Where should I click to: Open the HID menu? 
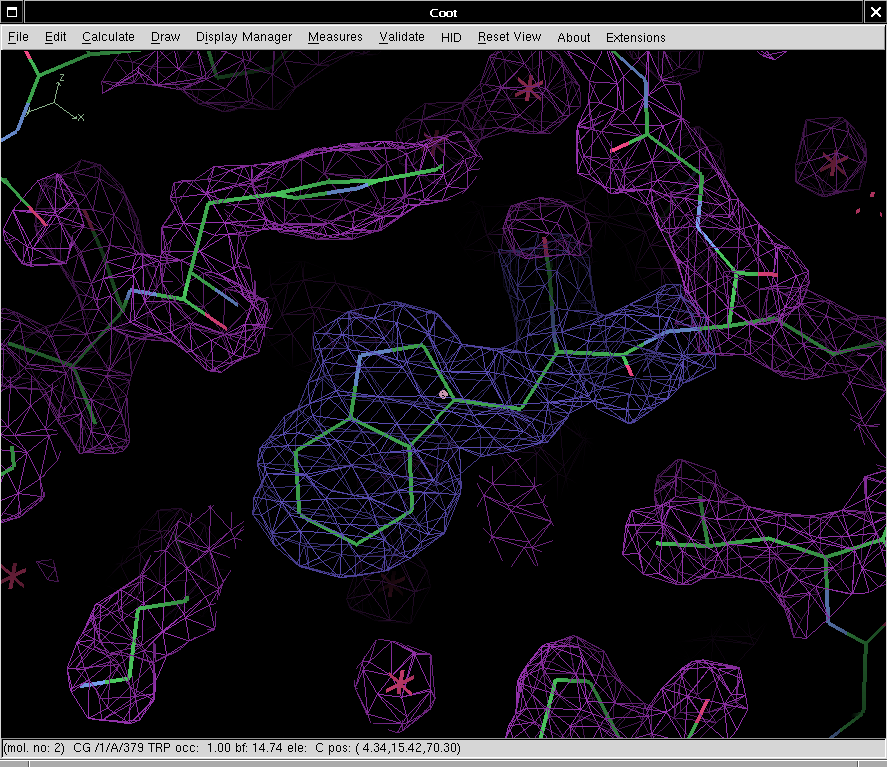[451, 37]
